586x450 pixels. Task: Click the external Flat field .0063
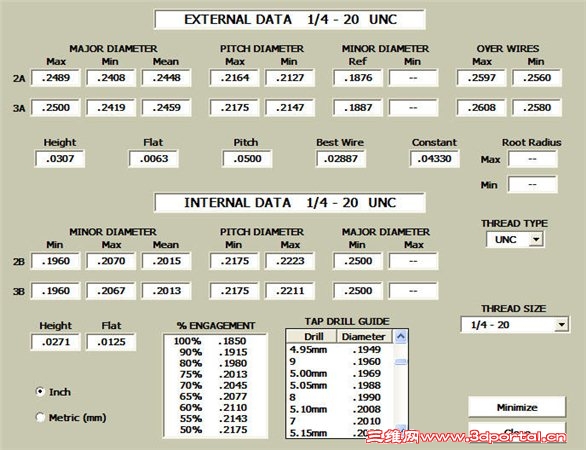tap(153, 159)
